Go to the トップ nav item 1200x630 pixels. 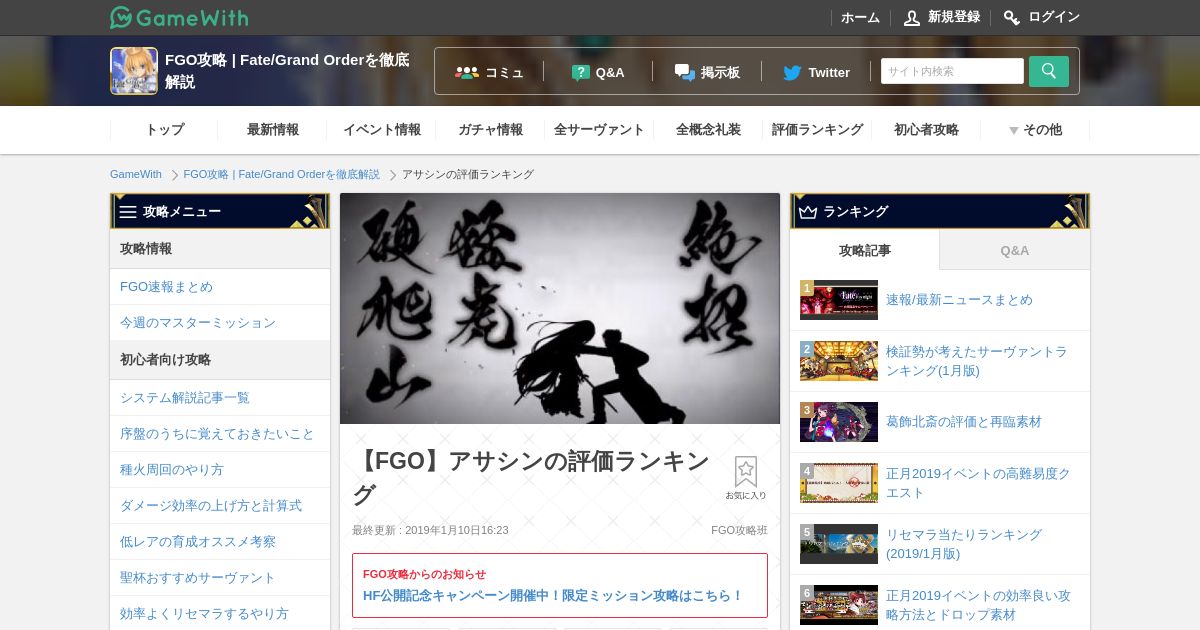[165, 130]
